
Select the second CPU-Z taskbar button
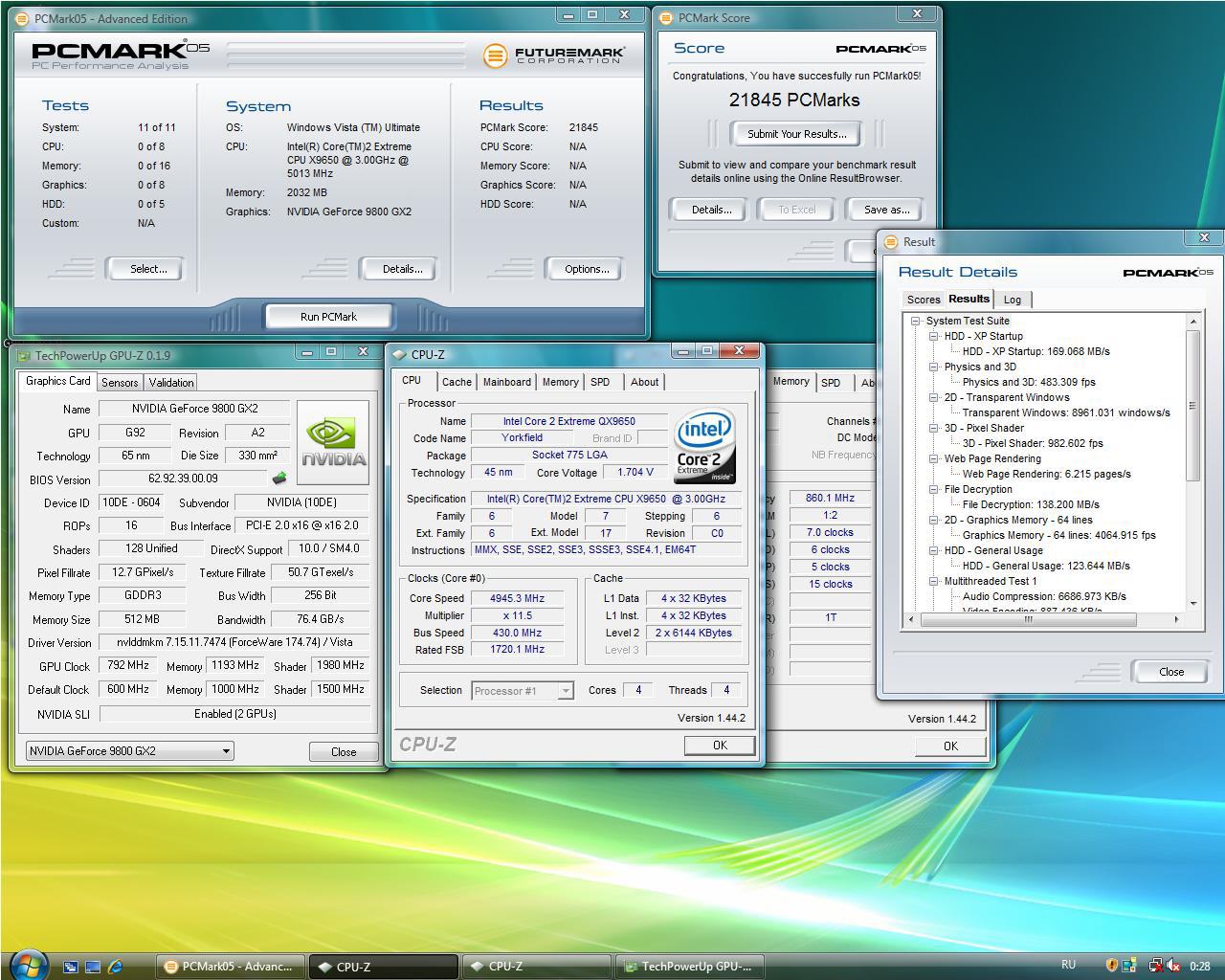point(537,967)
